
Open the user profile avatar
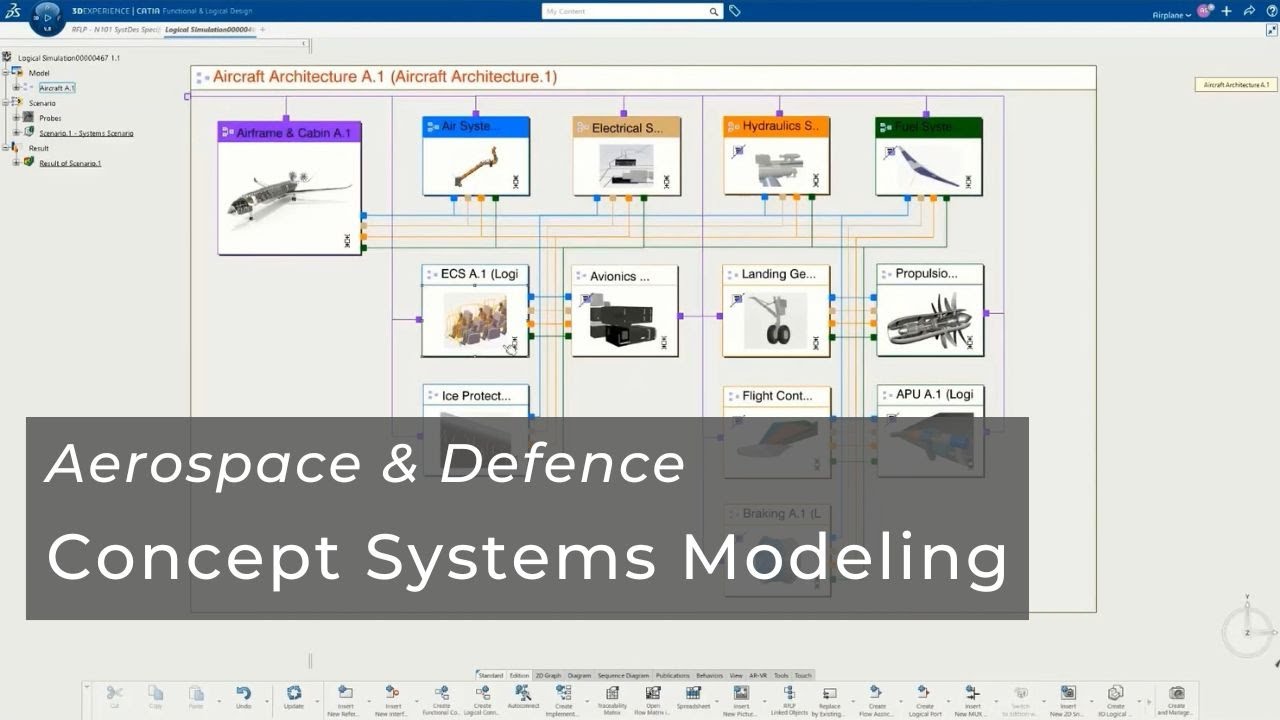coord(1205,11)
